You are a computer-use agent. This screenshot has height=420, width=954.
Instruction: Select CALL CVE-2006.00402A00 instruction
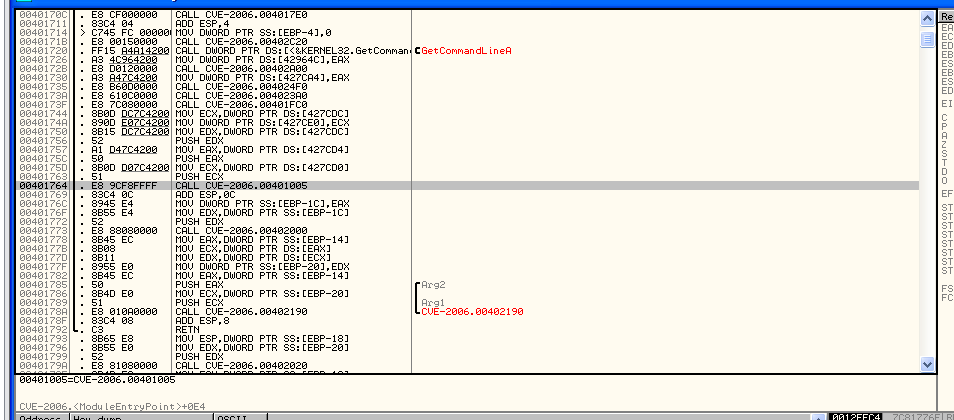[x=241, y=68]
